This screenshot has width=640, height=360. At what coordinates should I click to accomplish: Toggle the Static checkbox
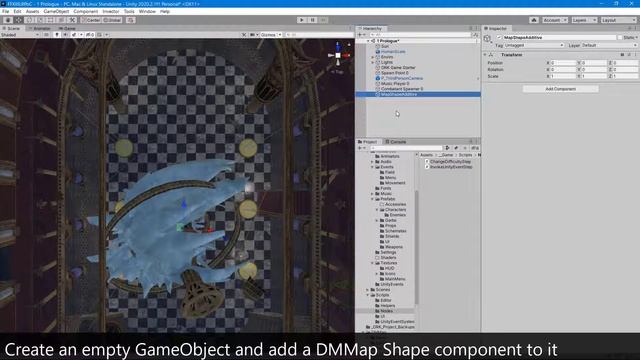click(620, 38)
